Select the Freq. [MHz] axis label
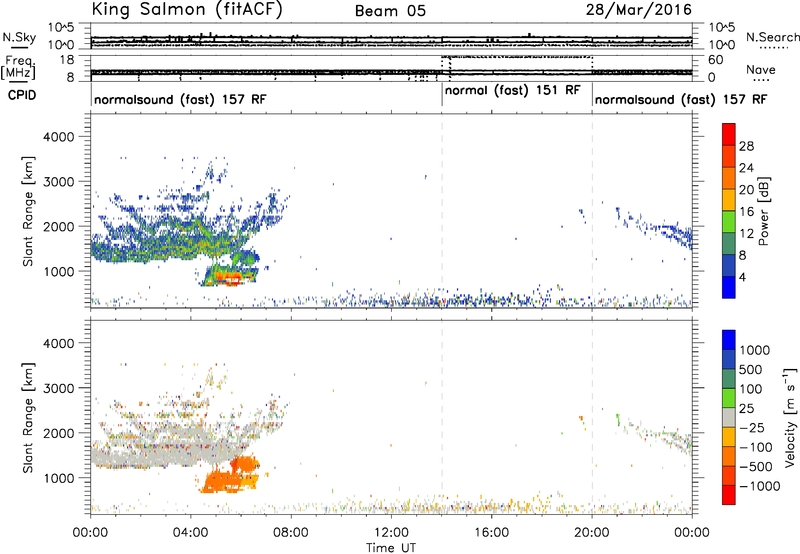The height and width of the screenshot is (554, 800). click(x=20, y=67)
